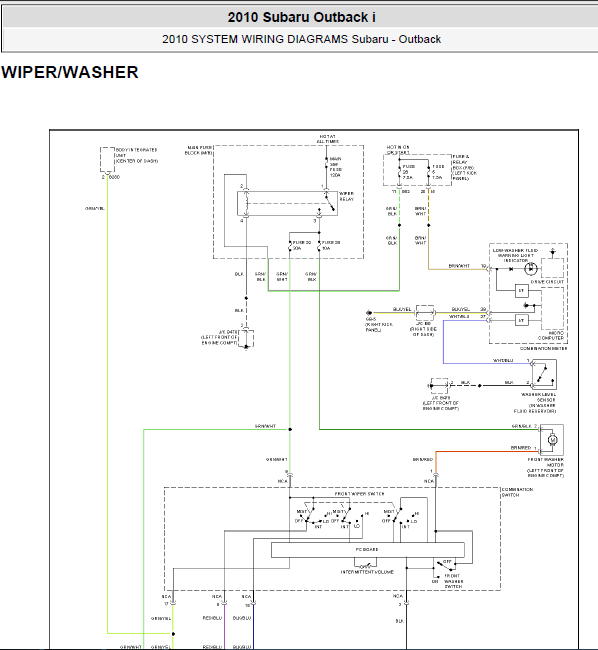Click the body integrated unit dashed box
This screenshot has width=598, height=650.
(107, 159)
